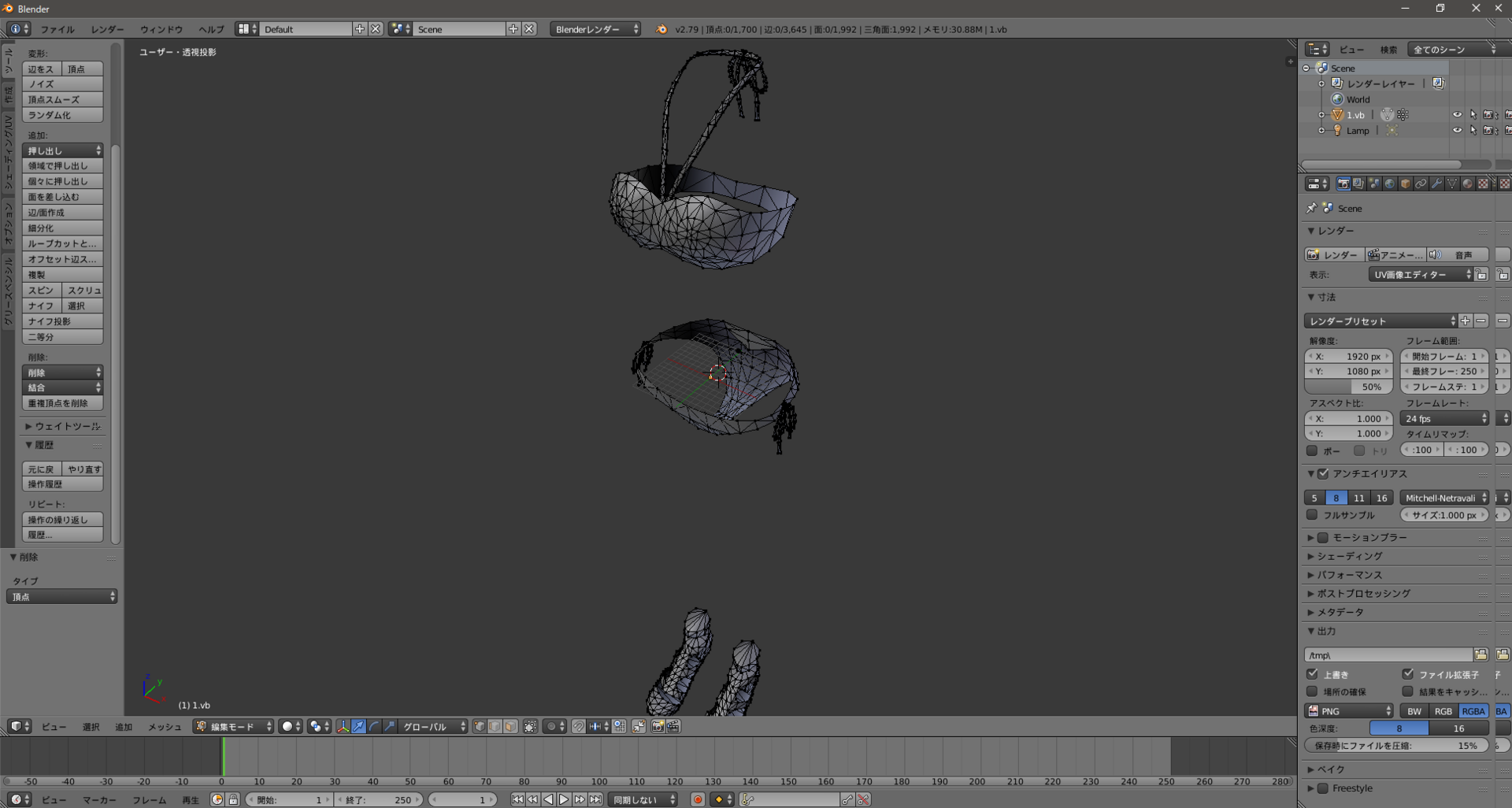Click the play animation button
The height and width of the screenshot is (808, 1512).
click(564, 799)
